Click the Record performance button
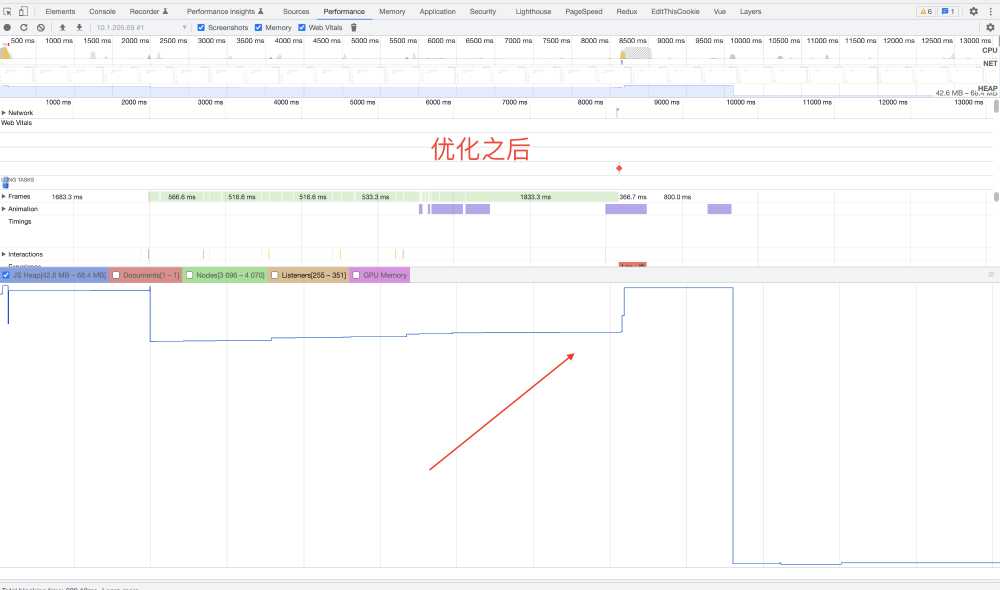The height and width of the screenshot is (590, 1000). [8, 27]
